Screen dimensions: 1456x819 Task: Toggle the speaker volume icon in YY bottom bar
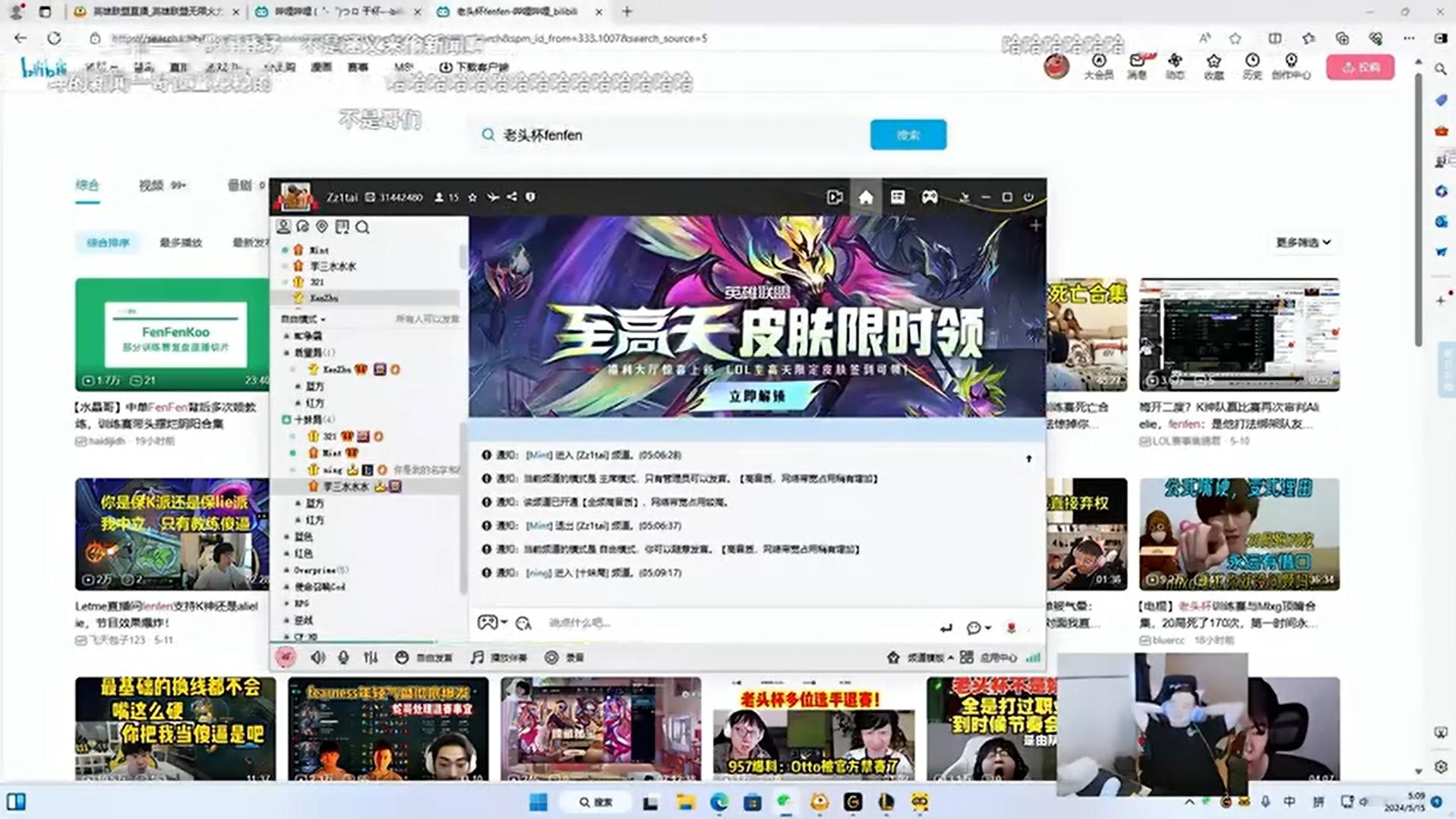click(x=317, y=657)
